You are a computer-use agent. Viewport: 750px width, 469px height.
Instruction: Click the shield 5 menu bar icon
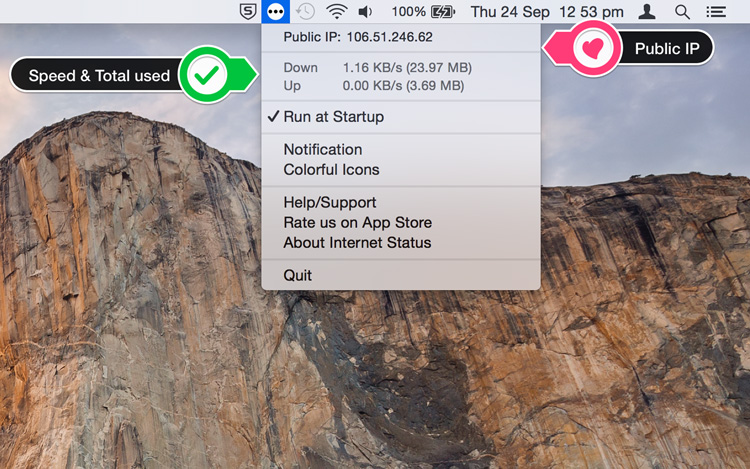click(248, 12)
